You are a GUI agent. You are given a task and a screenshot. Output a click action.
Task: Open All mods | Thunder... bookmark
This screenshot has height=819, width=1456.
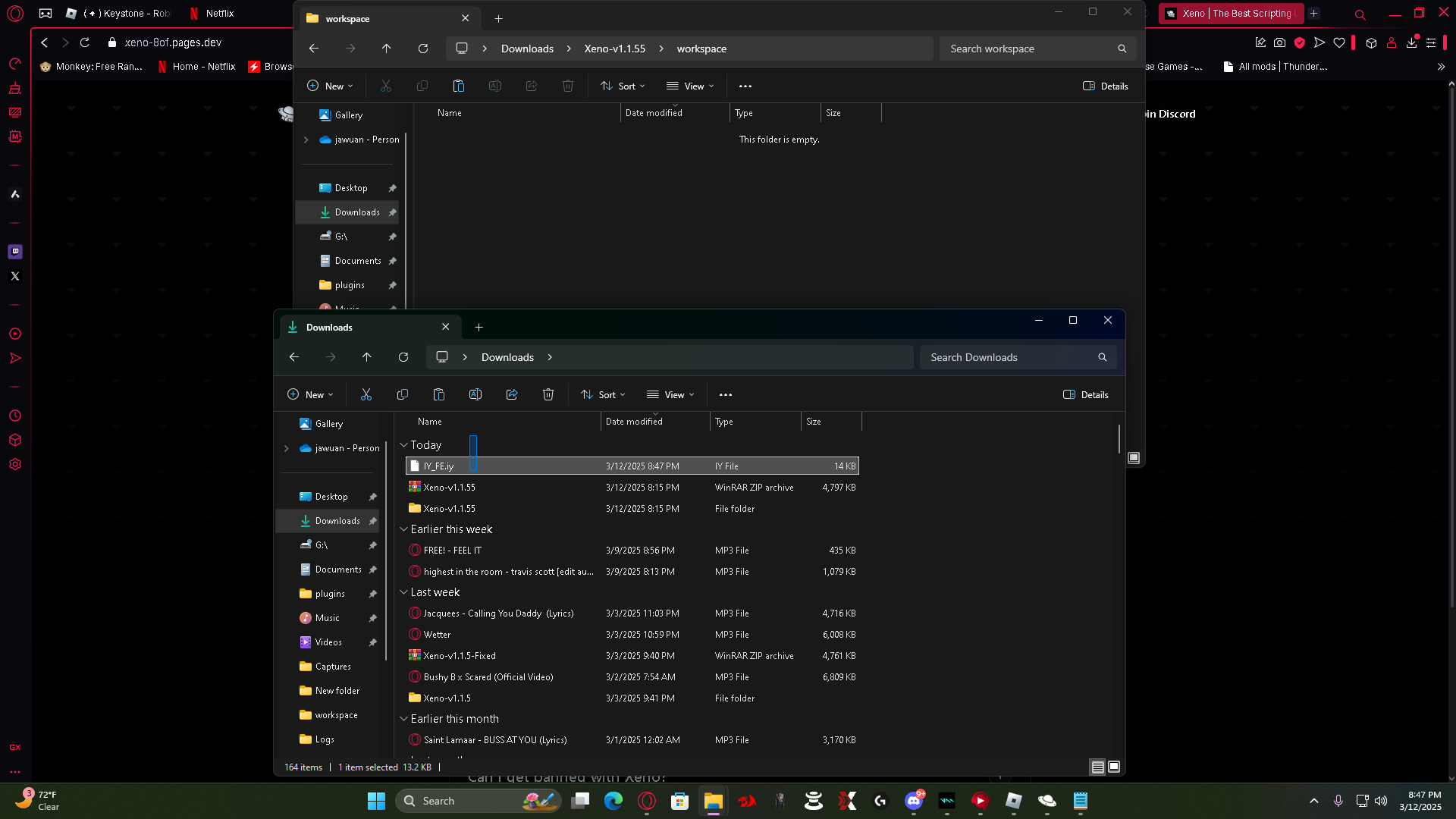click(1276, 67)
